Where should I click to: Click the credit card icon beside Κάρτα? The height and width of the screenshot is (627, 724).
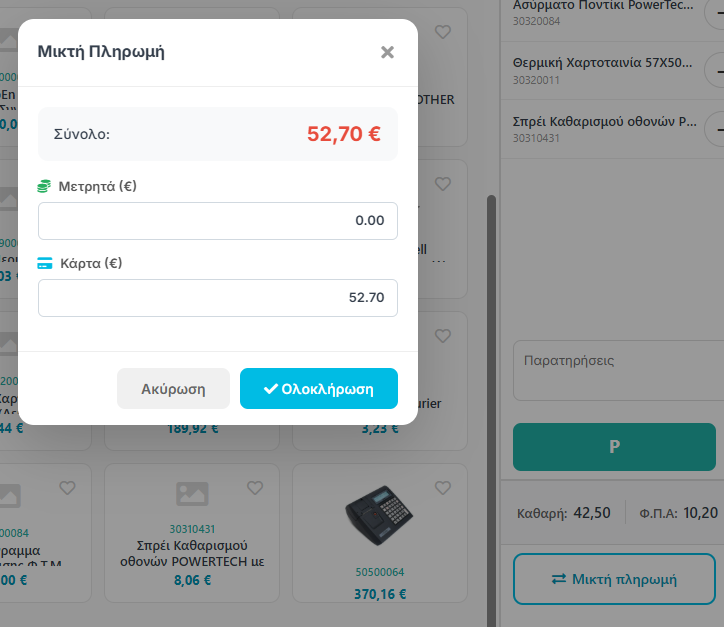[44, 264]
